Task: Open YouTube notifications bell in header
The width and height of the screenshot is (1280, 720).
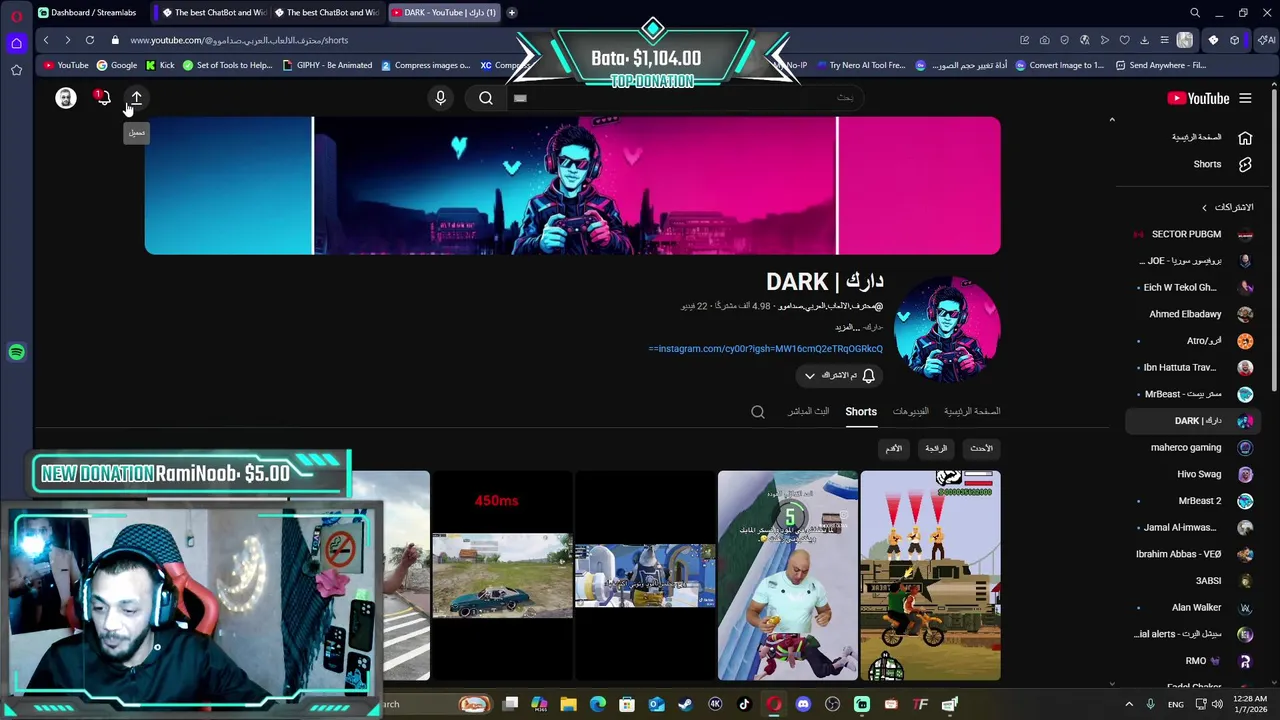Action: (102, 98)
